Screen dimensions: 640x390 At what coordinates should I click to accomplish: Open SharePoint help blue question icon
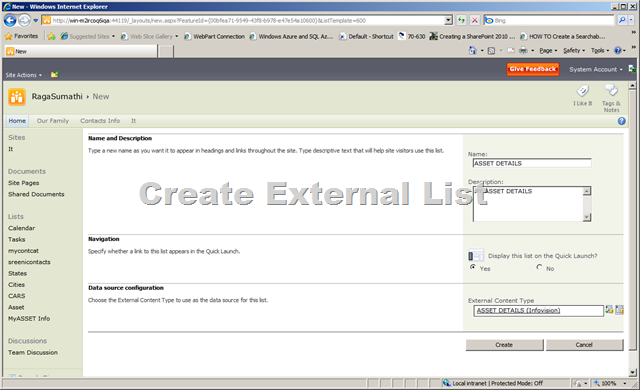(x=621, y=121)
